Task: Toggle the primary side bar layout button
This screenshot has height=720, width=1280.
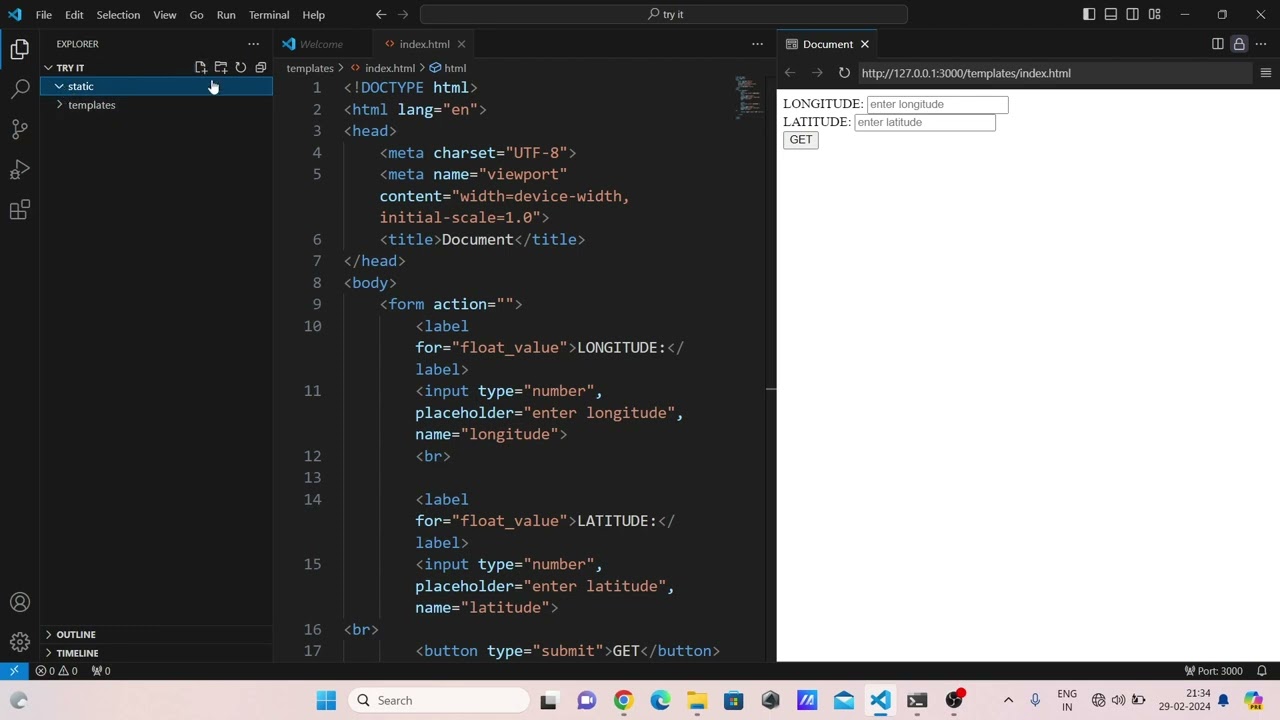Action: pos(1089,14)
